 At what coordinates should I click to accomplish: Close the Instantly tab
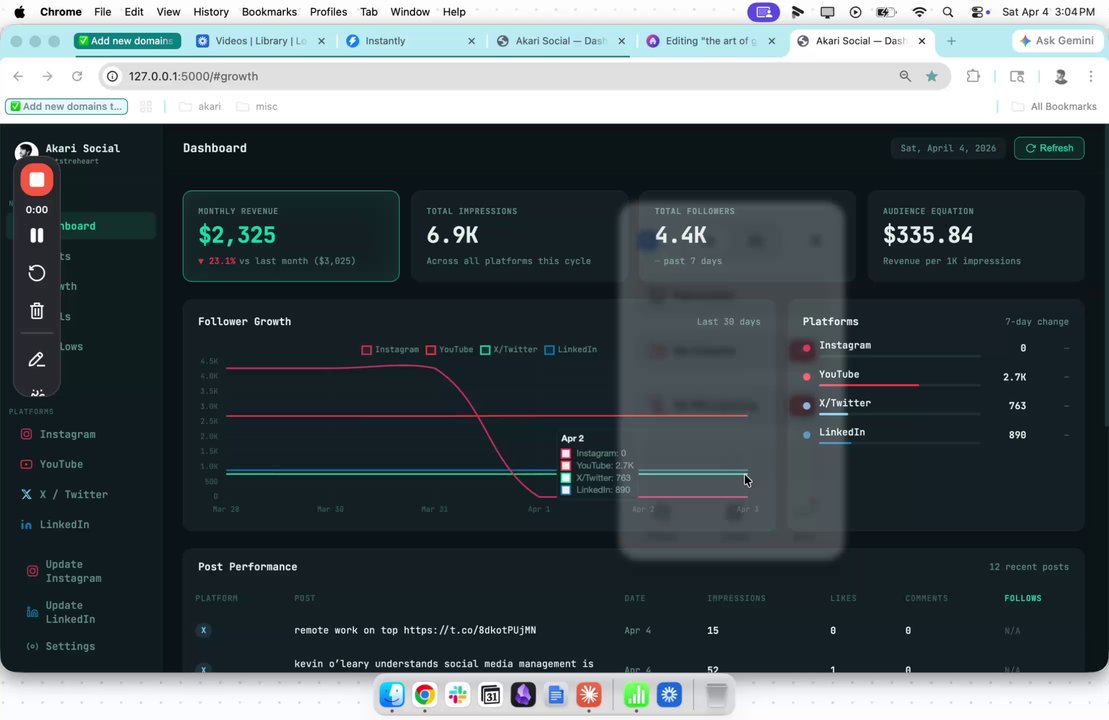click(x=472, y=41)
